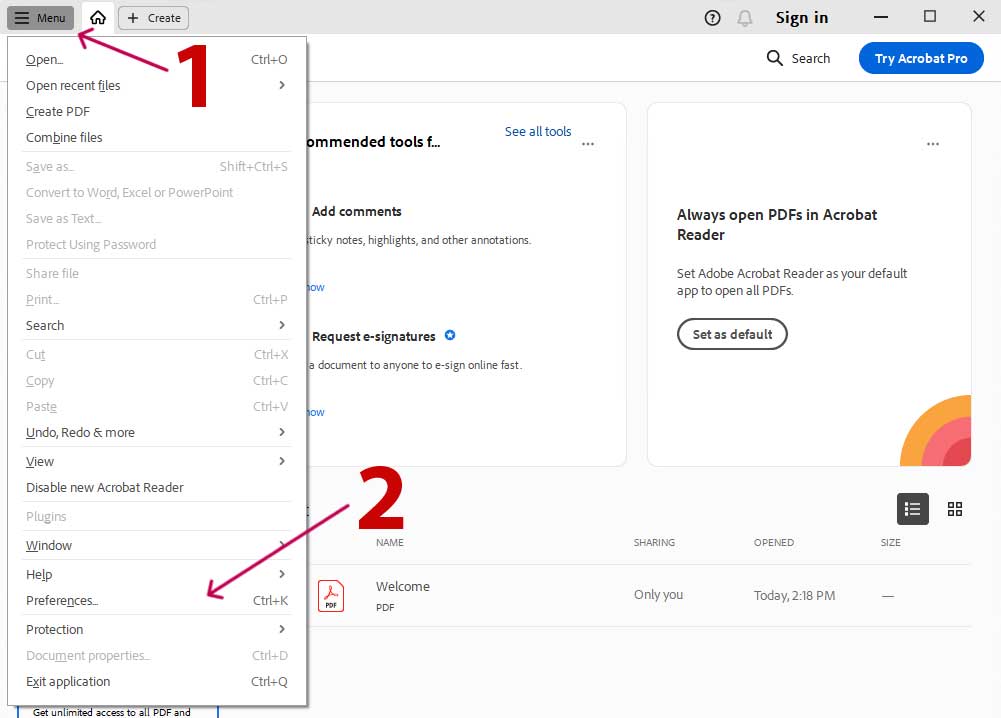The image size is (1001, 718).
Task: Expand Open recent files submenu
Action: click(156, 86)
